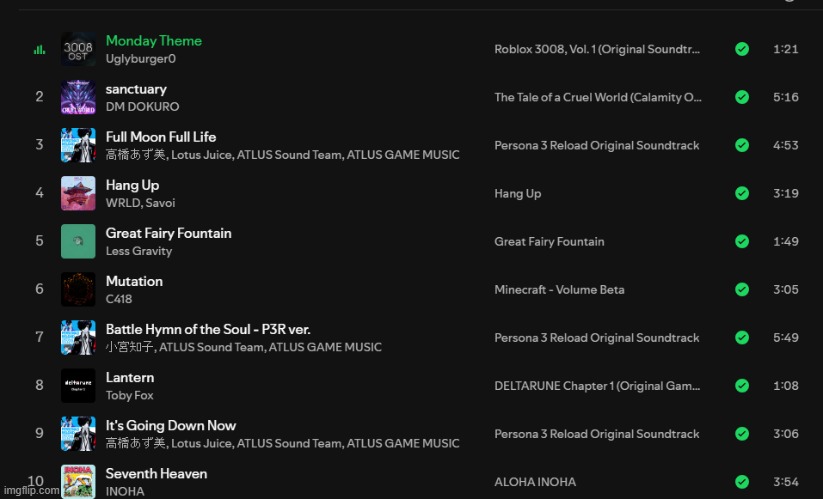The height and width of the screenshot is (499, 823).
Task: Open the Roblox 3008, Vol. 1 album link
Action: pos(597,49)
